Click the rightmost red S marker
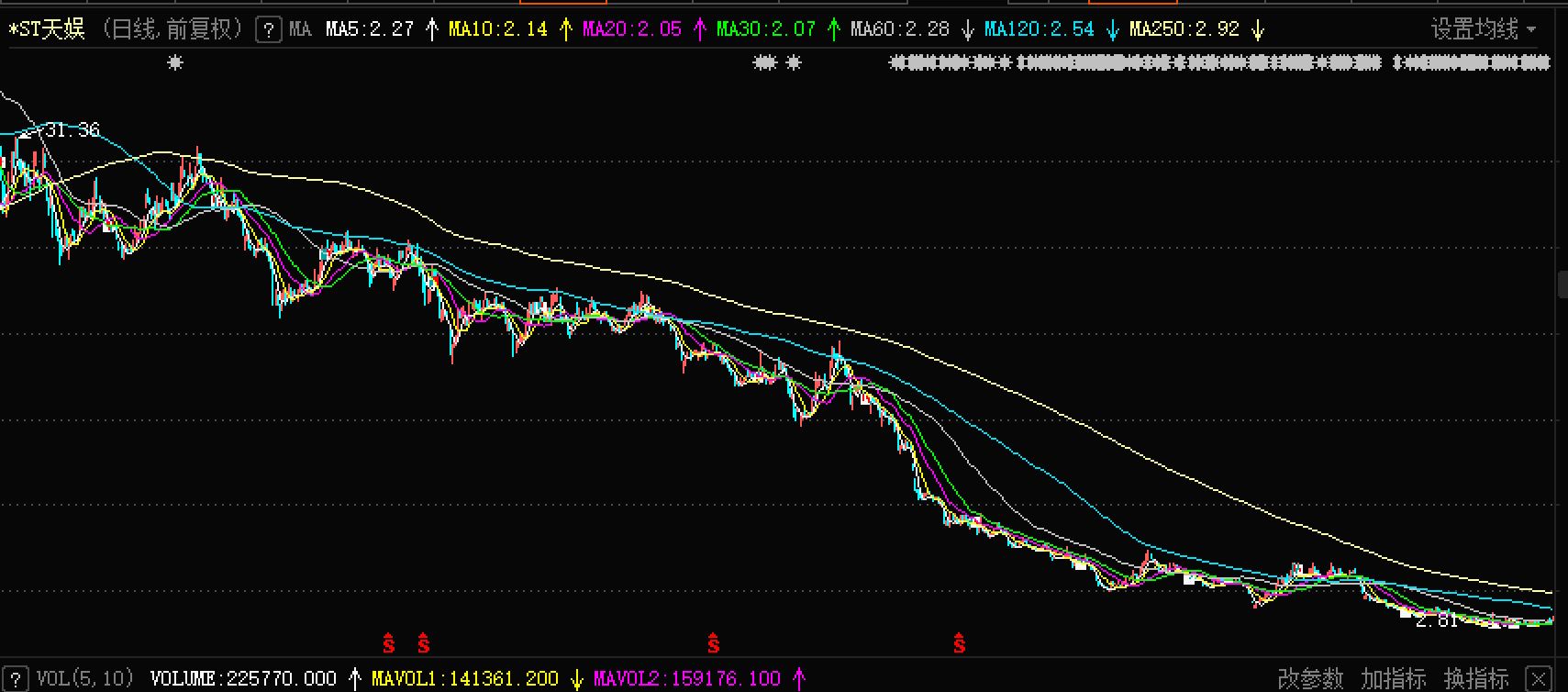Screen dimensions: 1568x692 click(959, 644)
